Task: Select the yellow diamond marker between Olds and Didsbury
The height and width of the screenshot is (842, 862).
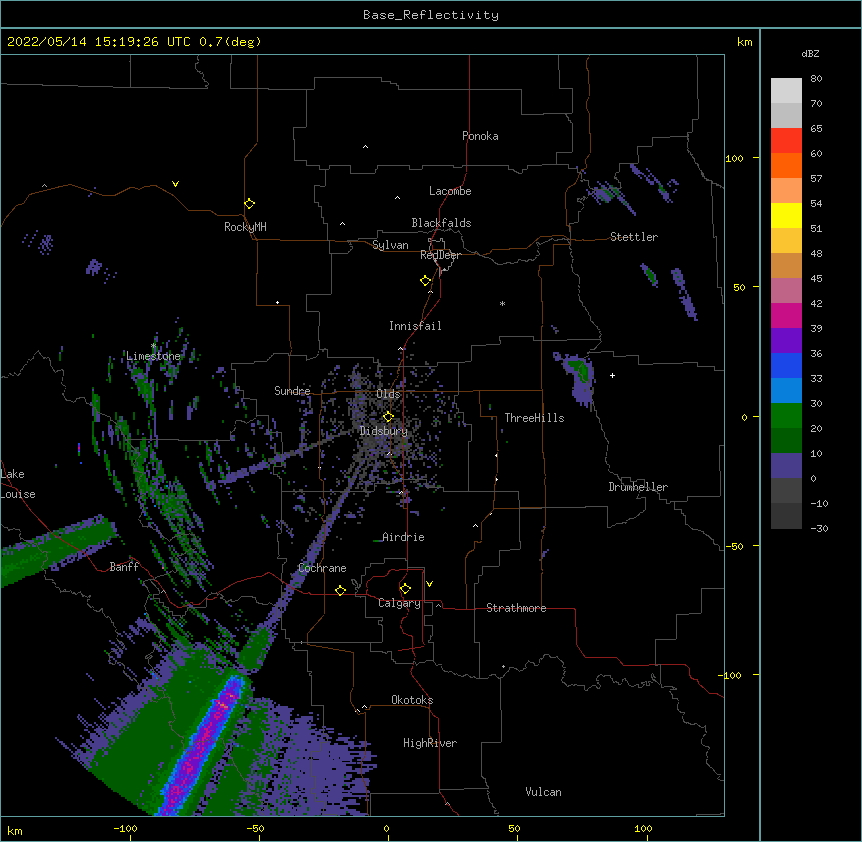Action: coord(388,416)
